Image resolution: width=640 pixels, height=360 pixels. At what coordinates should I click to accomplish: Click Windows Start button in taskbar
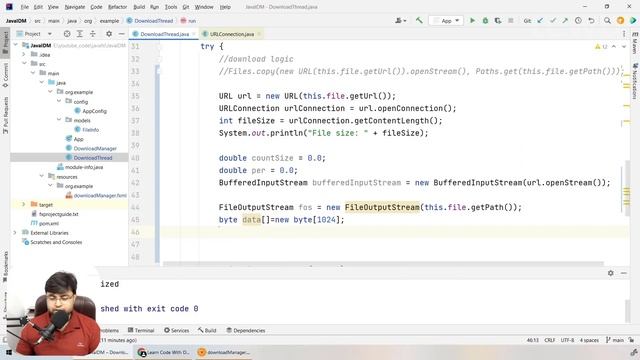(x=9, y=352)
